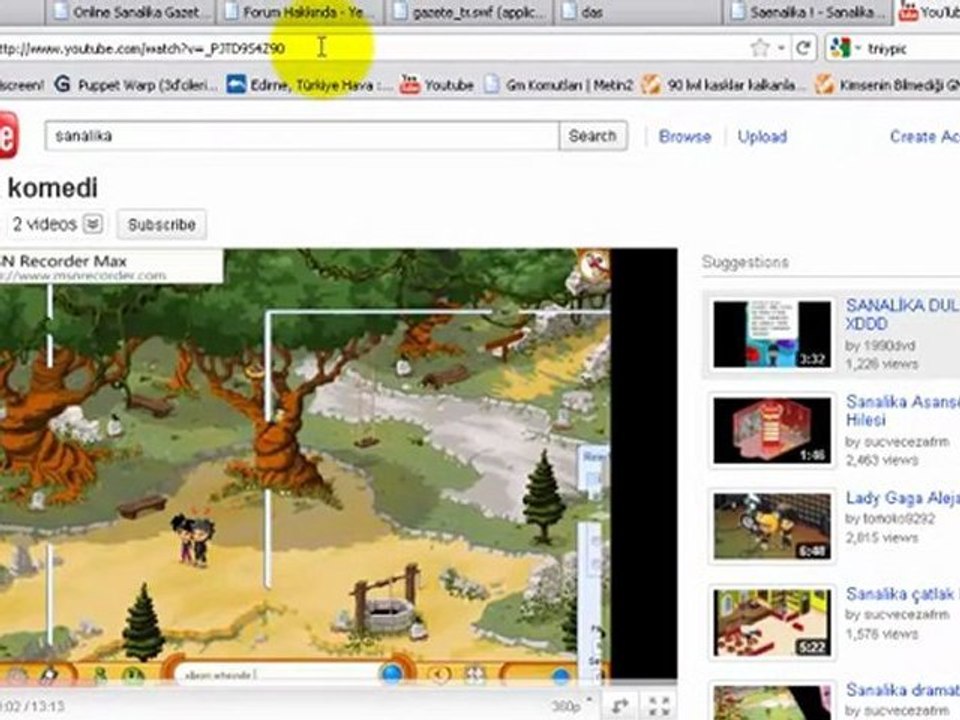Open the Puppet Warp bookmark
Viewport: 960px width, 720px height.
136,84
